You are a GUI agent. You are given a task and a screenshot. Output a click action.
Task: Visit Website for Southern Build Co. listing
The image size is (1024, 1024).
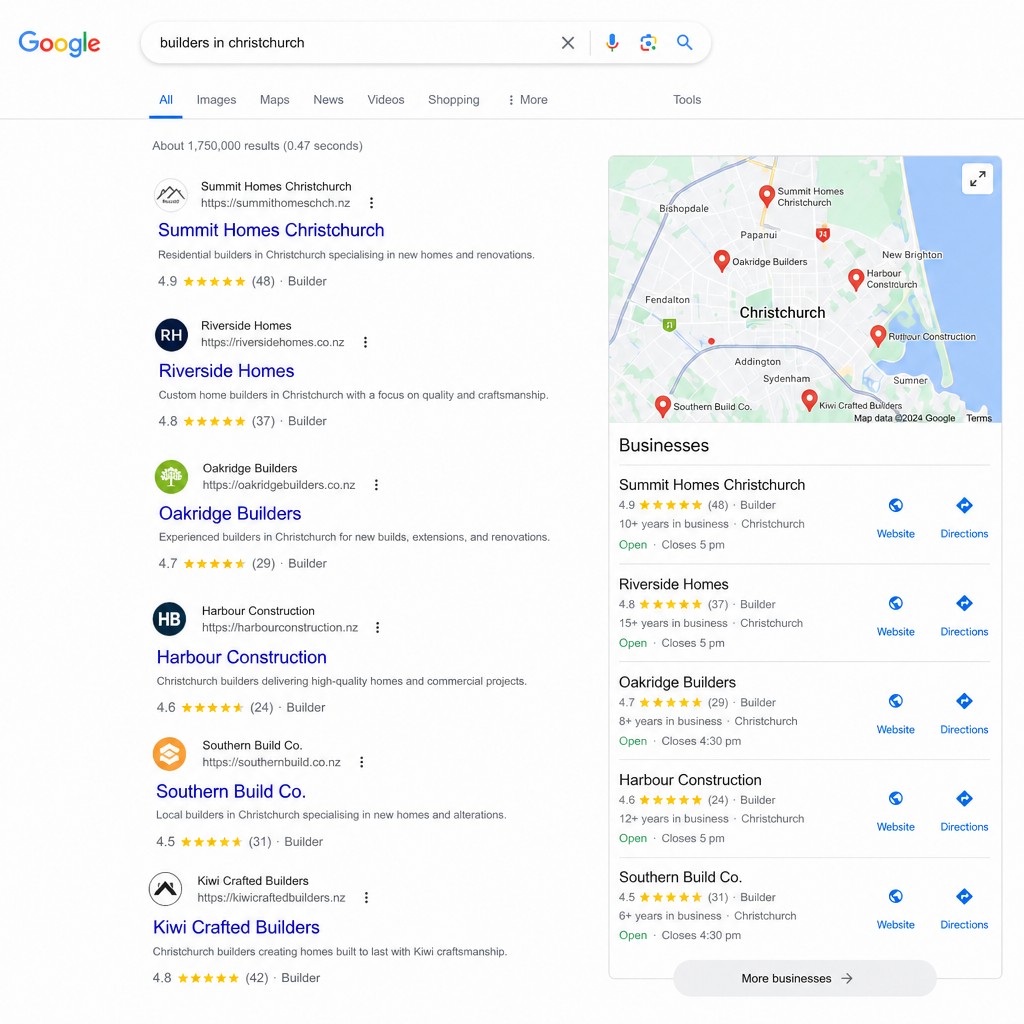895,910
